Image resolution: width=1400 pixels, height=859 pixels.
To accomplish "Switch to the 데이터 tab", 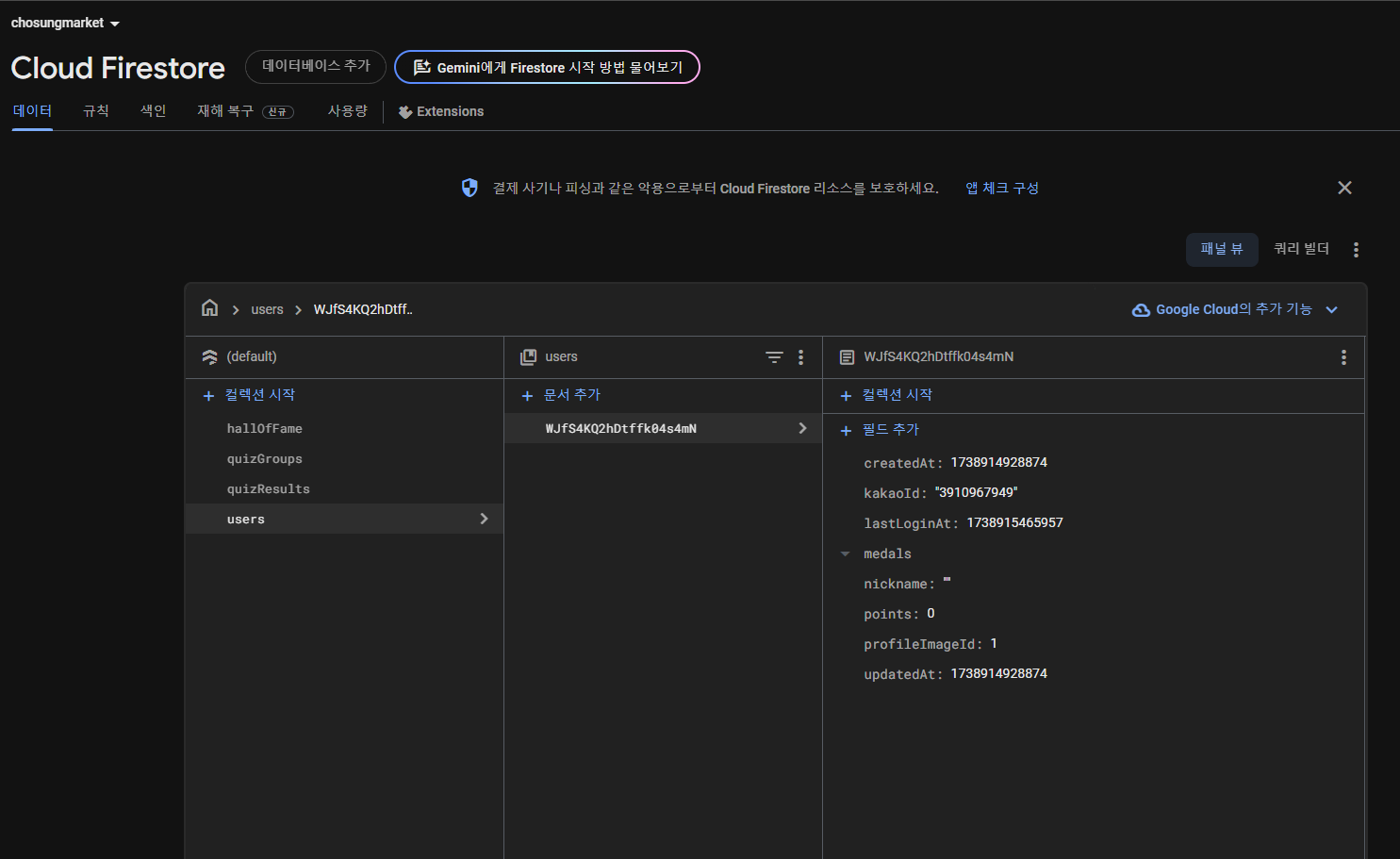I will click(x=32, y=111).
